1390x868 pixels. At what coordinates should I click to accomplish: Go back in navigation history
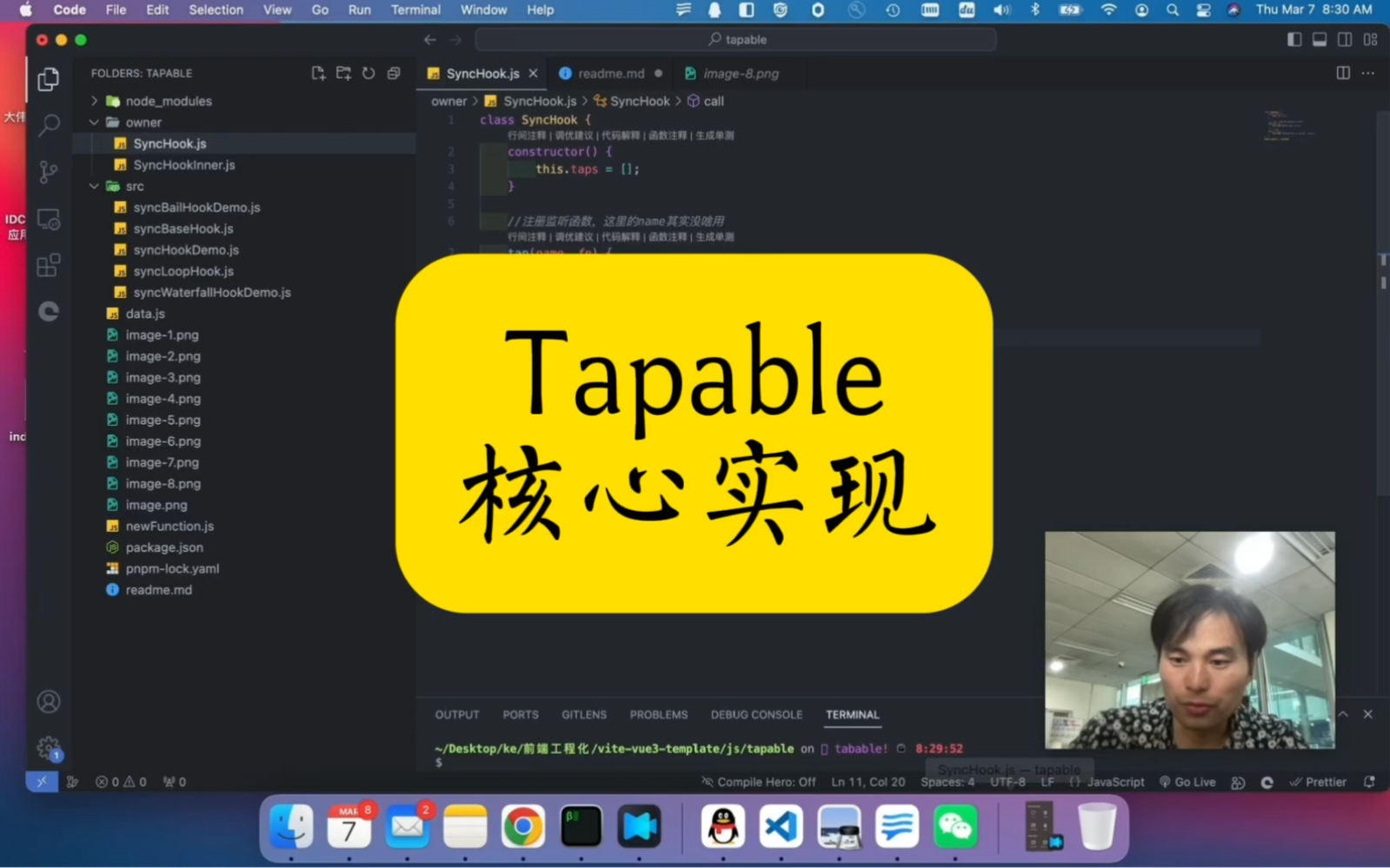coord(430,39)
